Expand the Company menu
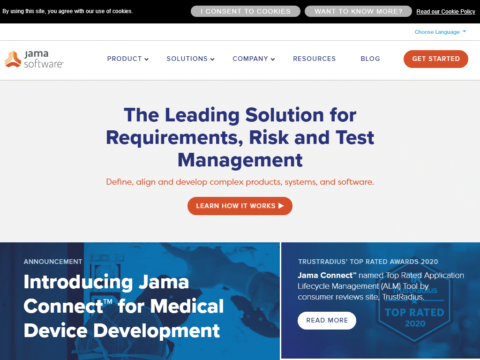480x360 pixels. 254,59
